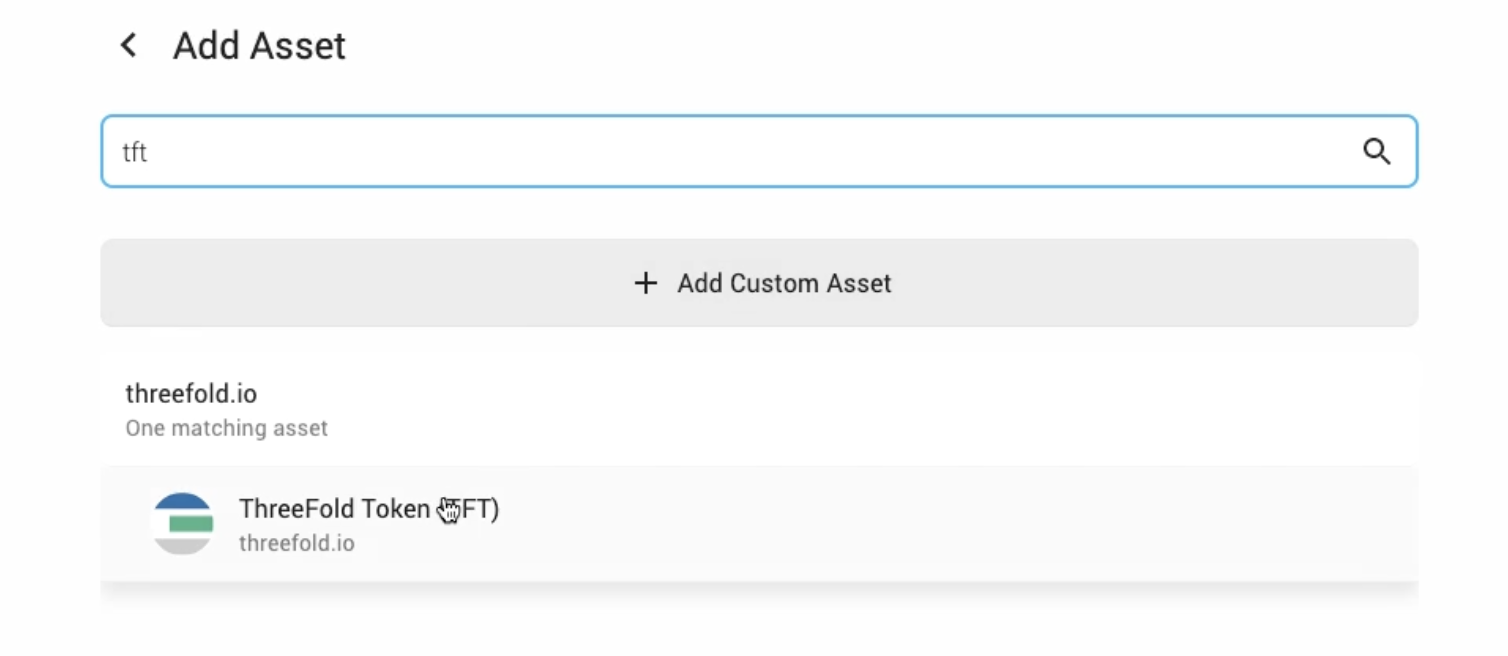Click threefold.io domain under ThreeFold Token
This screenshot has width=1508, height=656.
pos(297,544)
